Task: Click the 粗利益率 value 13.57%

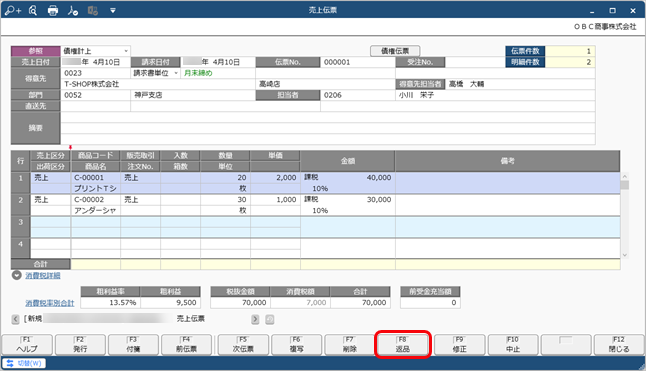Action: 110,303
